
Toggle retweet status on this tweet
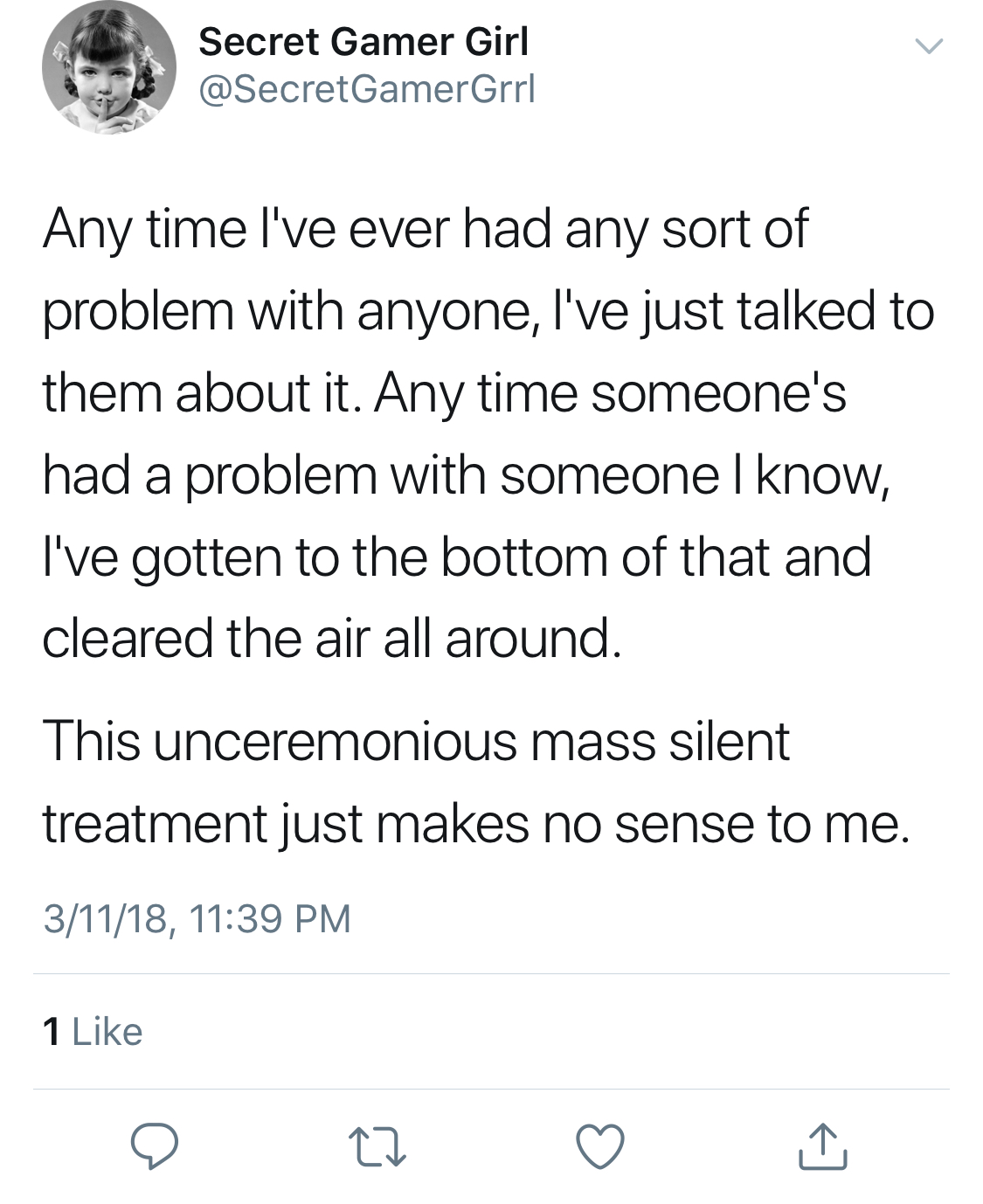[x=377, y=1147]
